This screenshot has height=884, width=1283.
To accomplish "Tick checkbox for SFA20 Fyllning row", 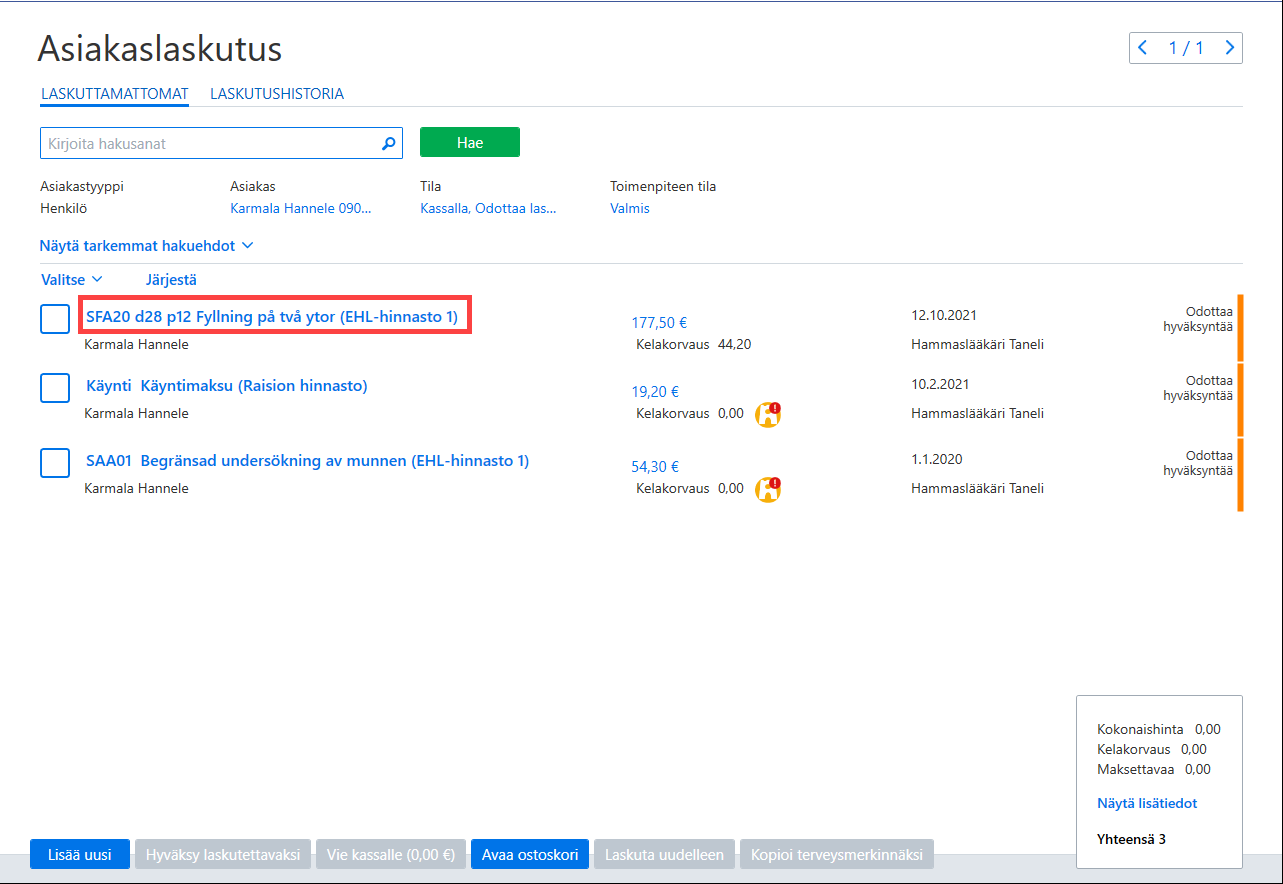I will (x=55, y=319).
